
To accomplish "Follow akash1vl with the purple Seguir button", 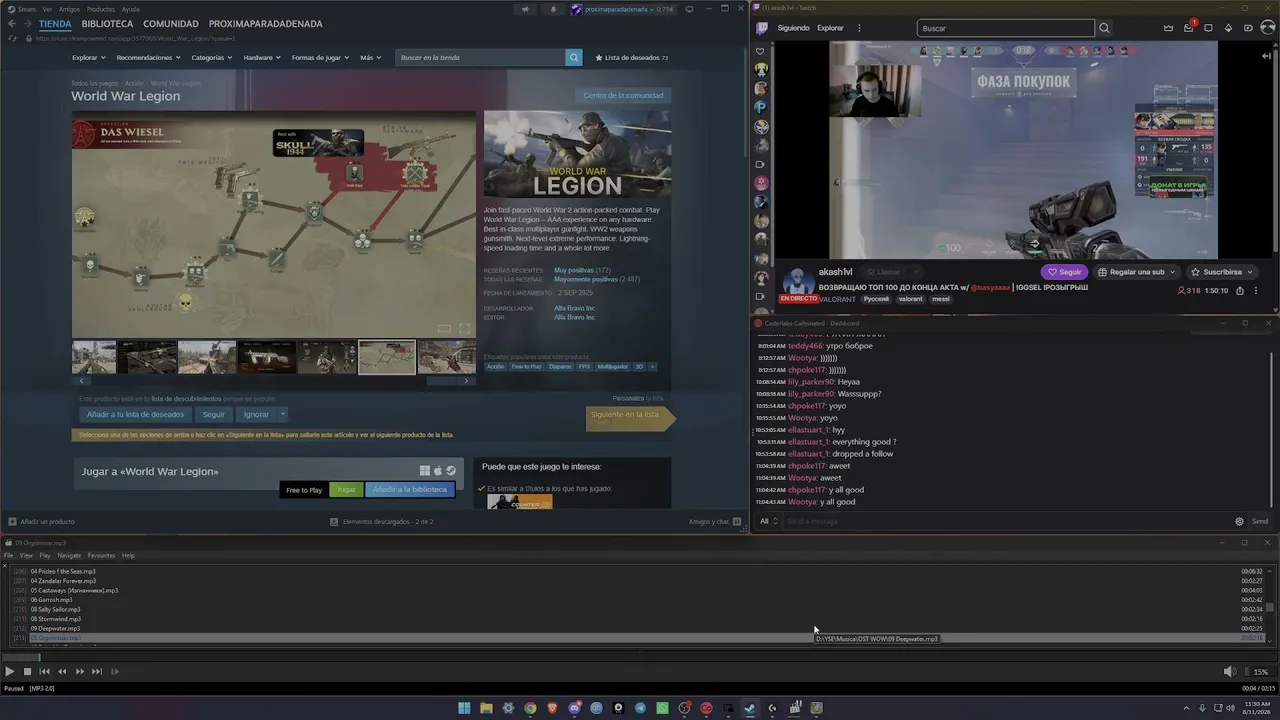I will pos(1064,272).
